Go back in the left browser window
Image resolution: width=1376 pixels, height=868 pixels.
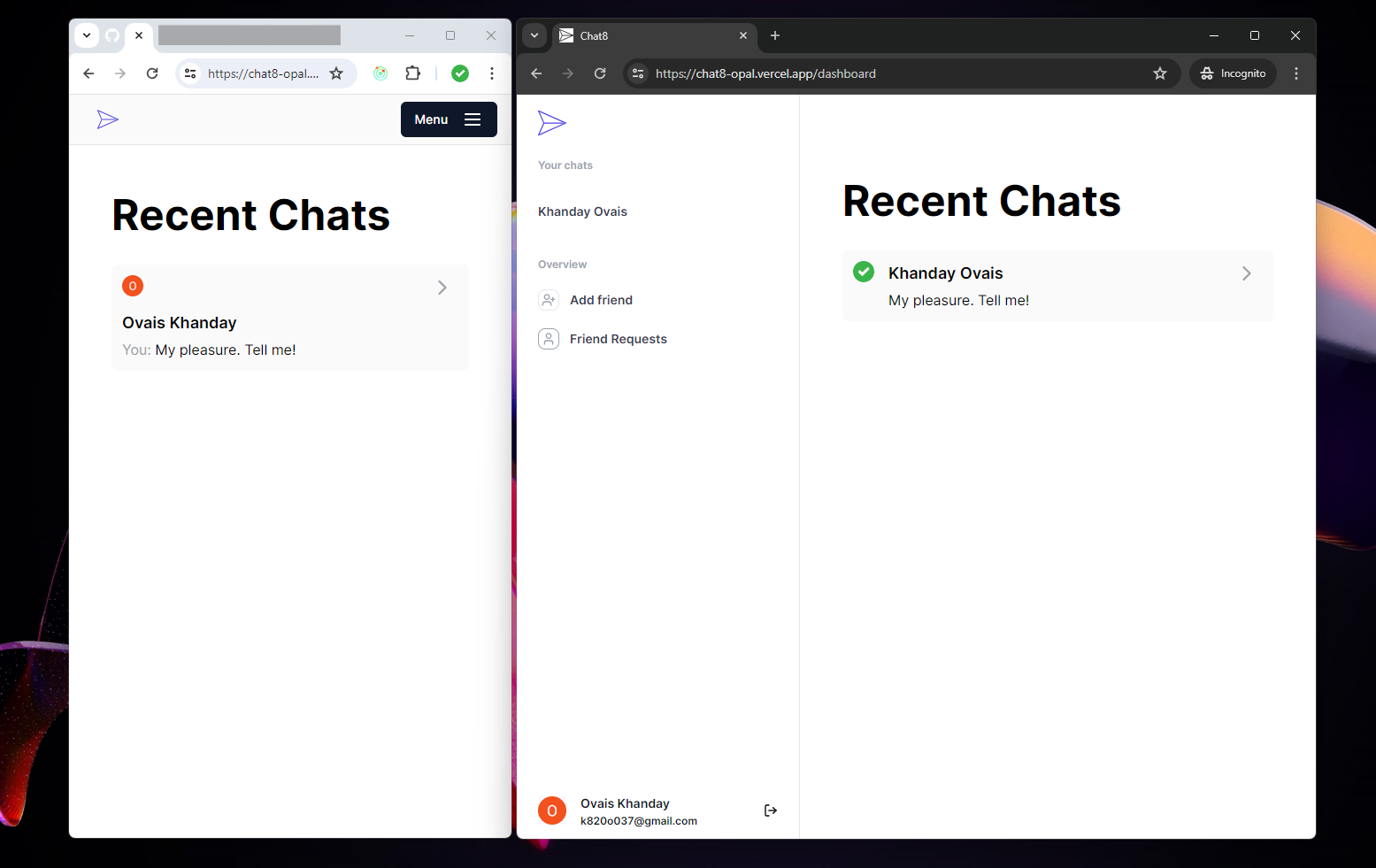[x=88, y=73]
